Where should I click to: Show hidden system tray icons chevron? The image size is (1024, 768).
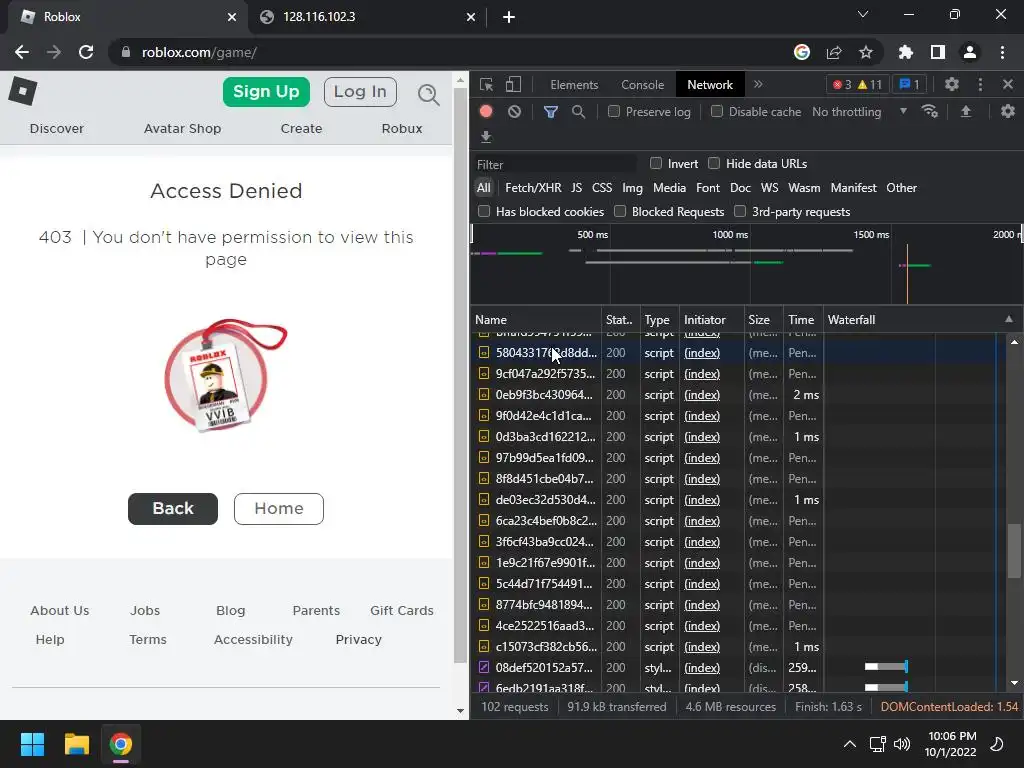pyautogui.click(x=850, y=744)
